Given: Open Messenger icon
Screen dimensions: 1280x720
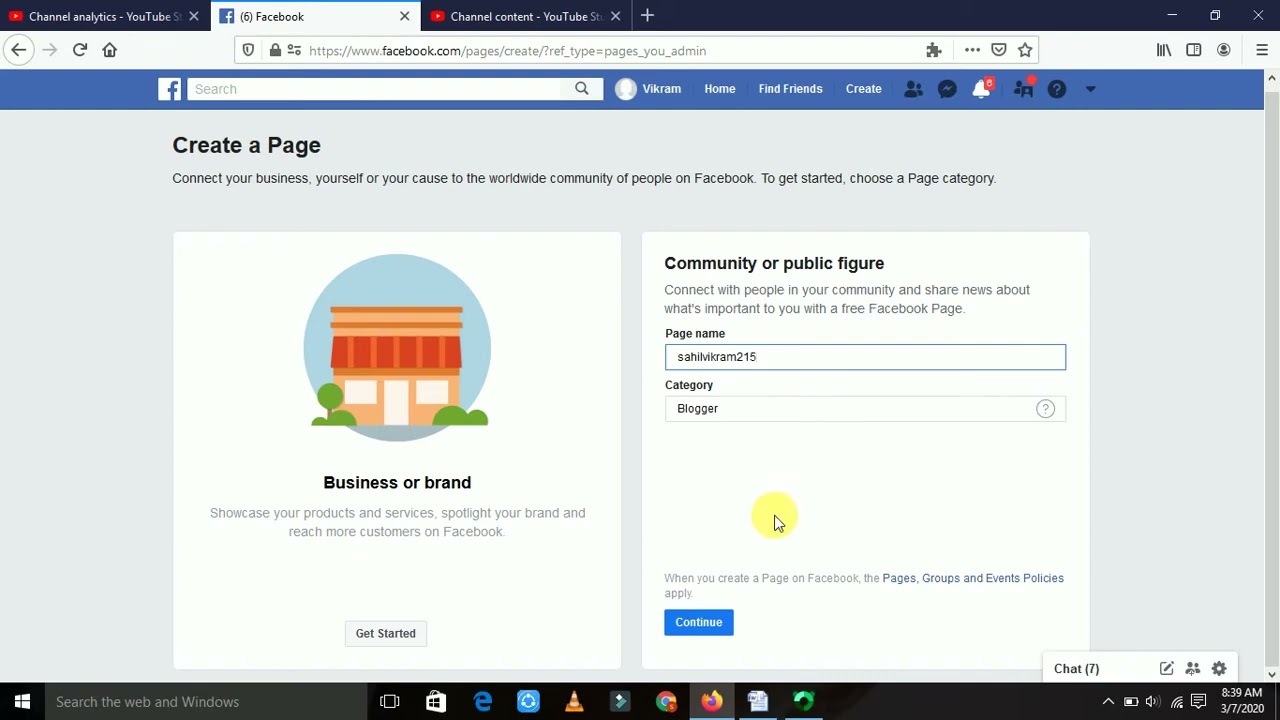Looking at the screenshot, I should (947, 89).
